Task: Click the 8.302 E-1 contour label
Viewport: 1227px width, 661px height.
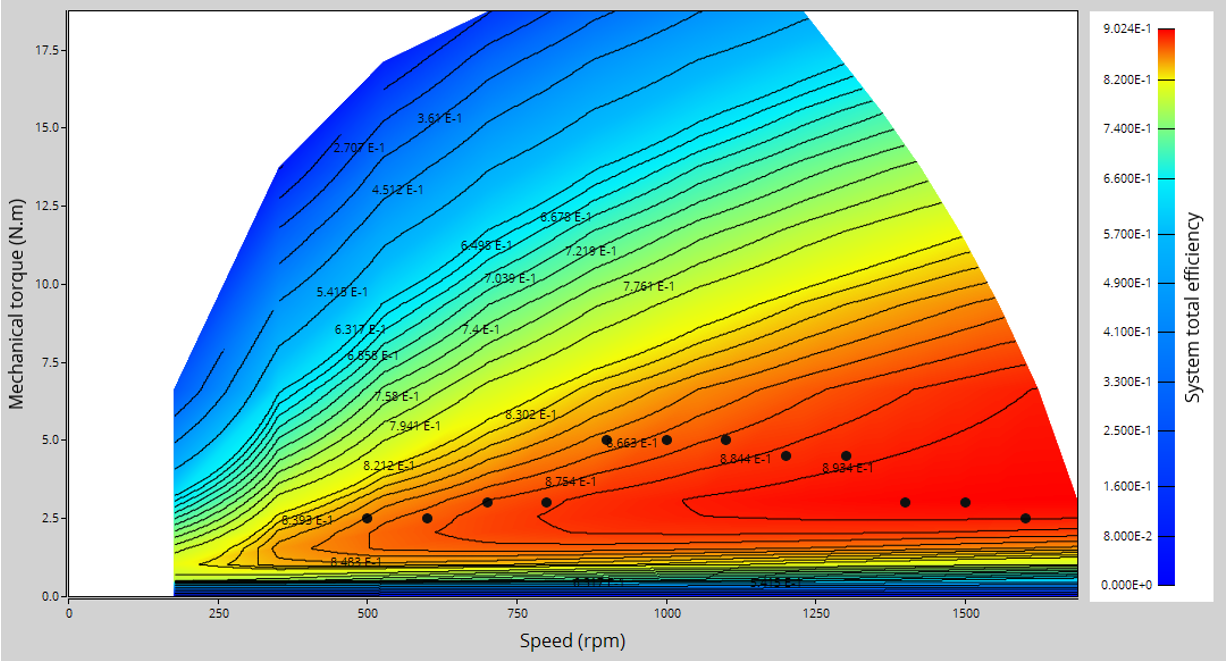Action: (x=531, y=414)
